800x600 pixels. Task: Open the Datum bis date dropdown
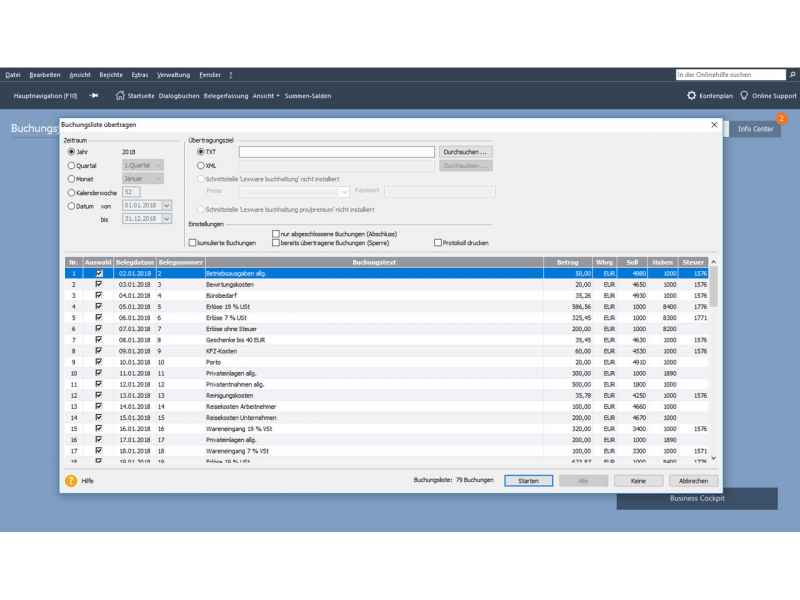166,219
